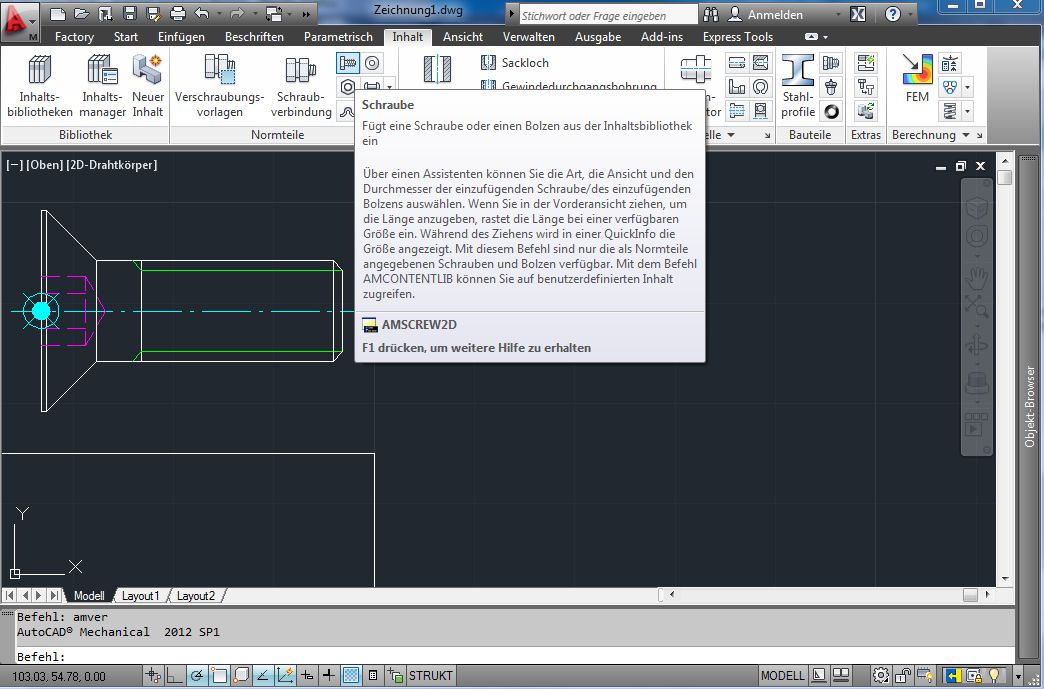The image size is (1044, 689).
Task: Click the new drawing icon in quick access toolbar
Action: point(58,13)
